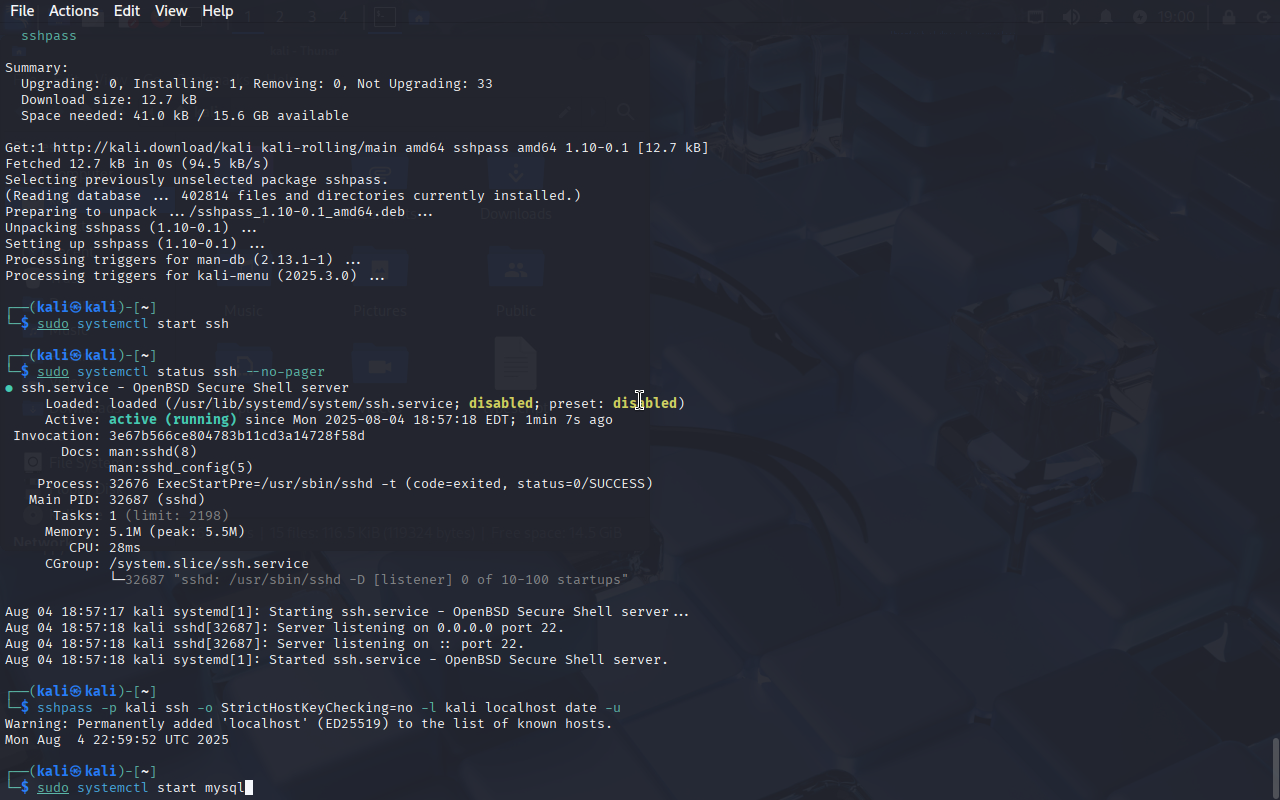Click '/system.slice/ssh.service' CGroup path
The height and width of the screenshot is (800, 1280).
(x=209, y=564)
